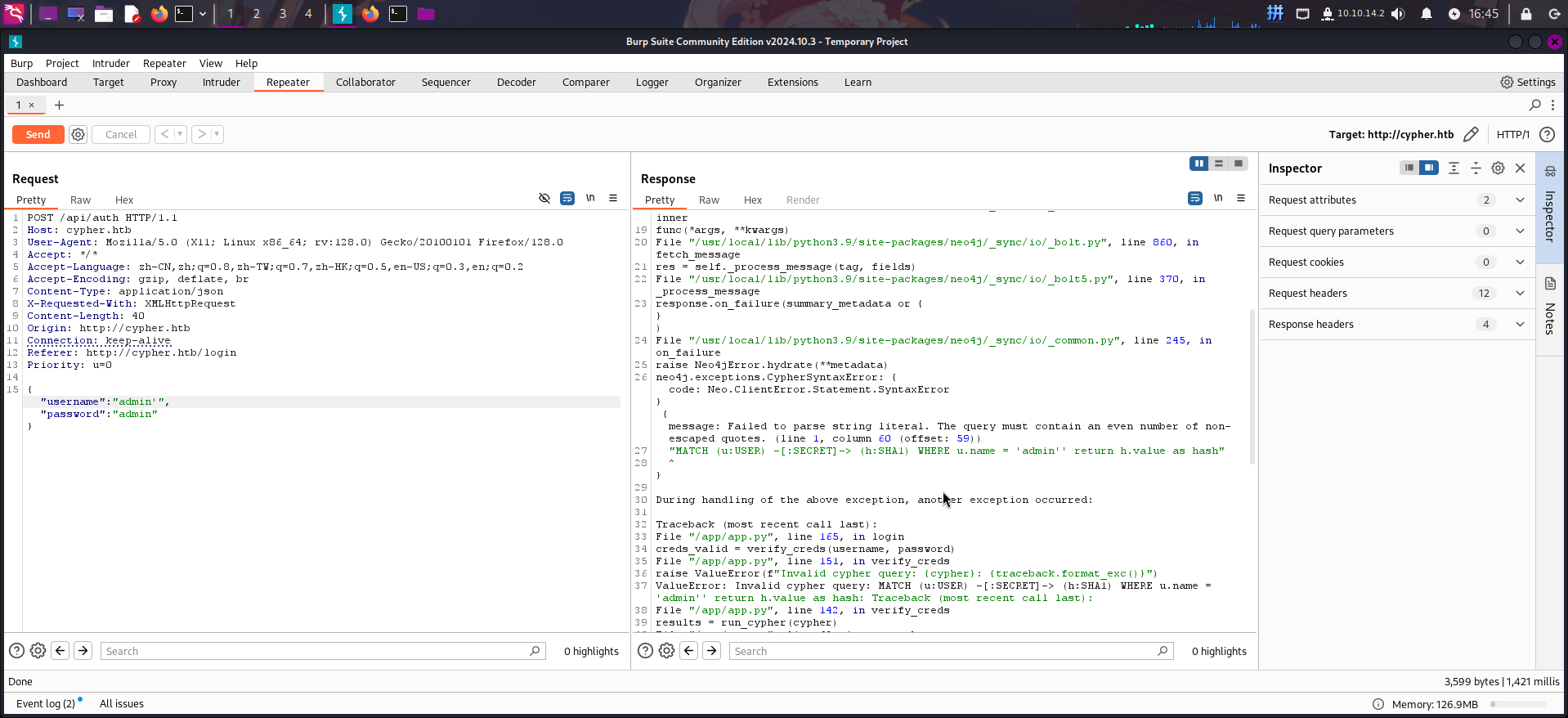Viewport: 1568px width, 718px height.
Task: Open Burp Settings
Action: [1527, 82]
